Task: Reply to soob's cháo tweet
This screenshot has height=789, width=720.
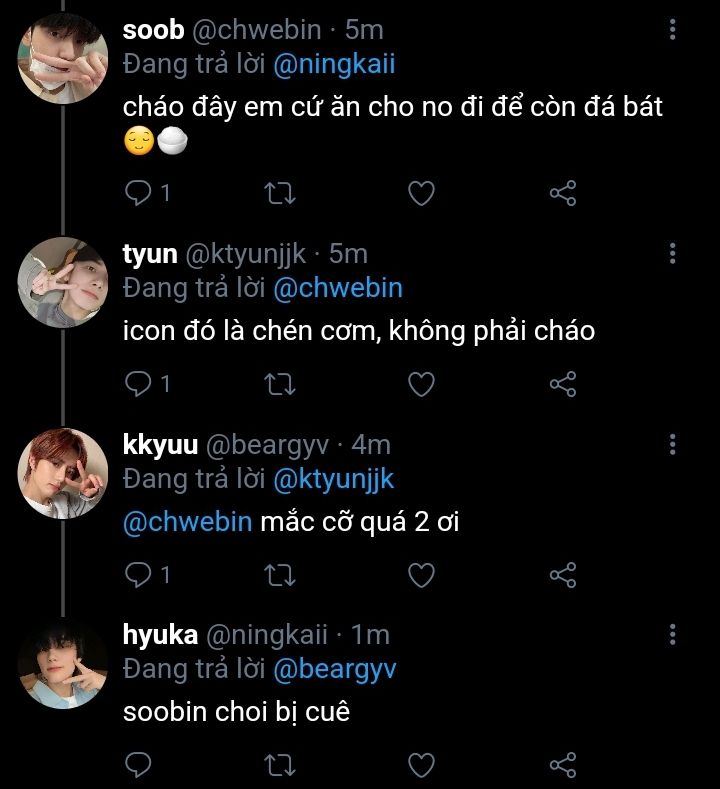Action: [138, 193]
